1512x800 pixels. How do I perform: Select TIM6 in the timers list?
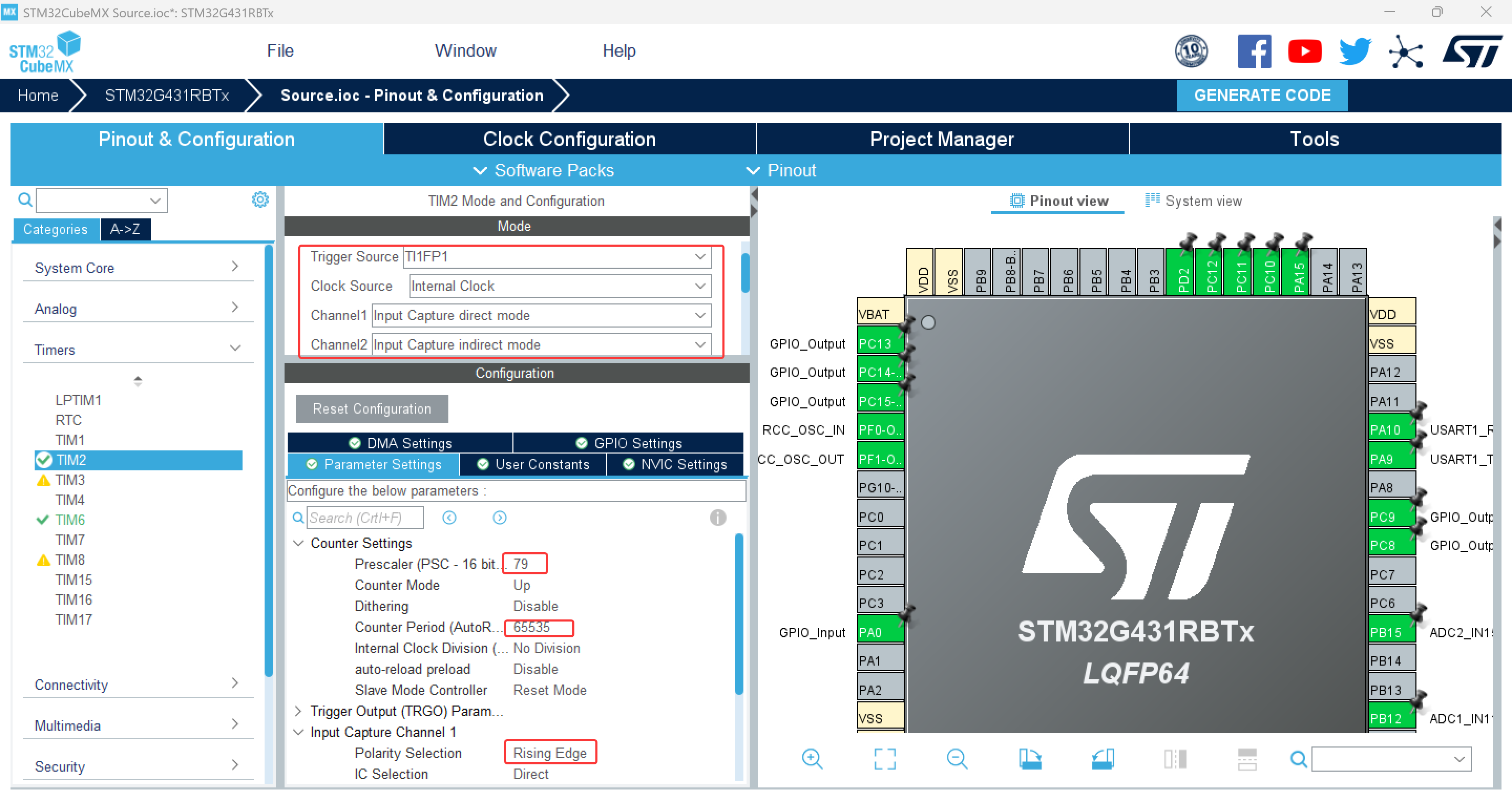click(70, 520)
